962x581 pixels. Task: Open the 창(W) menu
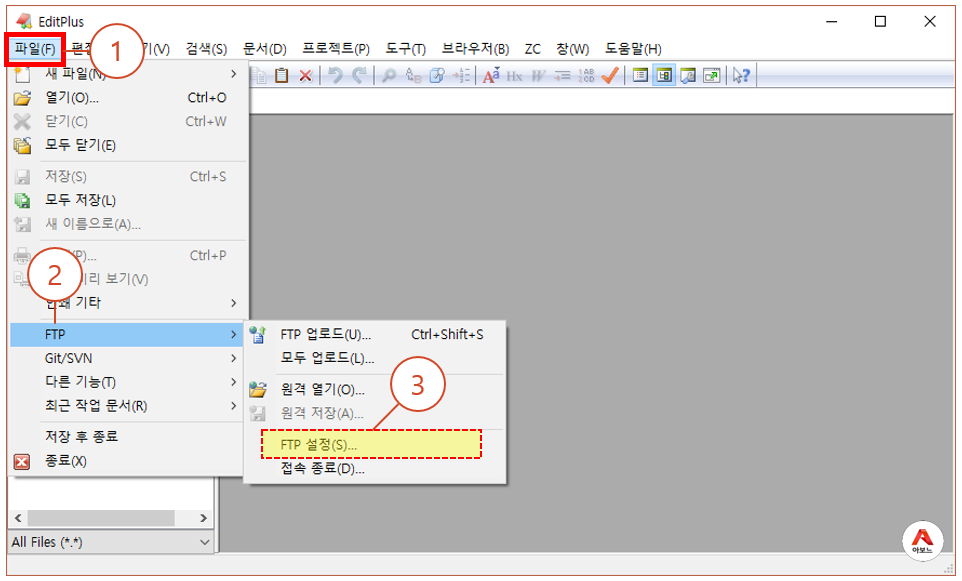coord(572,49)
